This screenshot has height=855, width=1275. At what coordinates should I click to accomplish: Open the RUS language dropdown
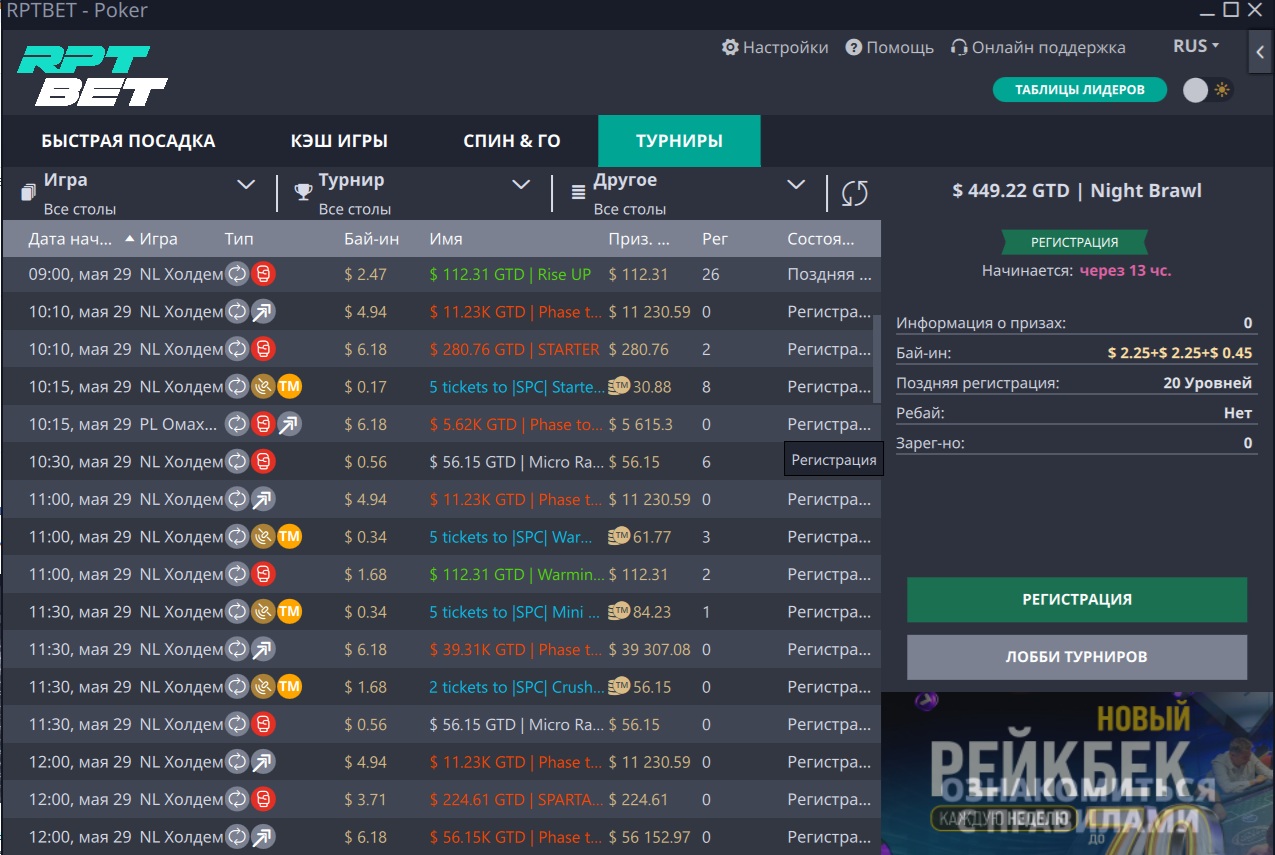[1196, 46]
